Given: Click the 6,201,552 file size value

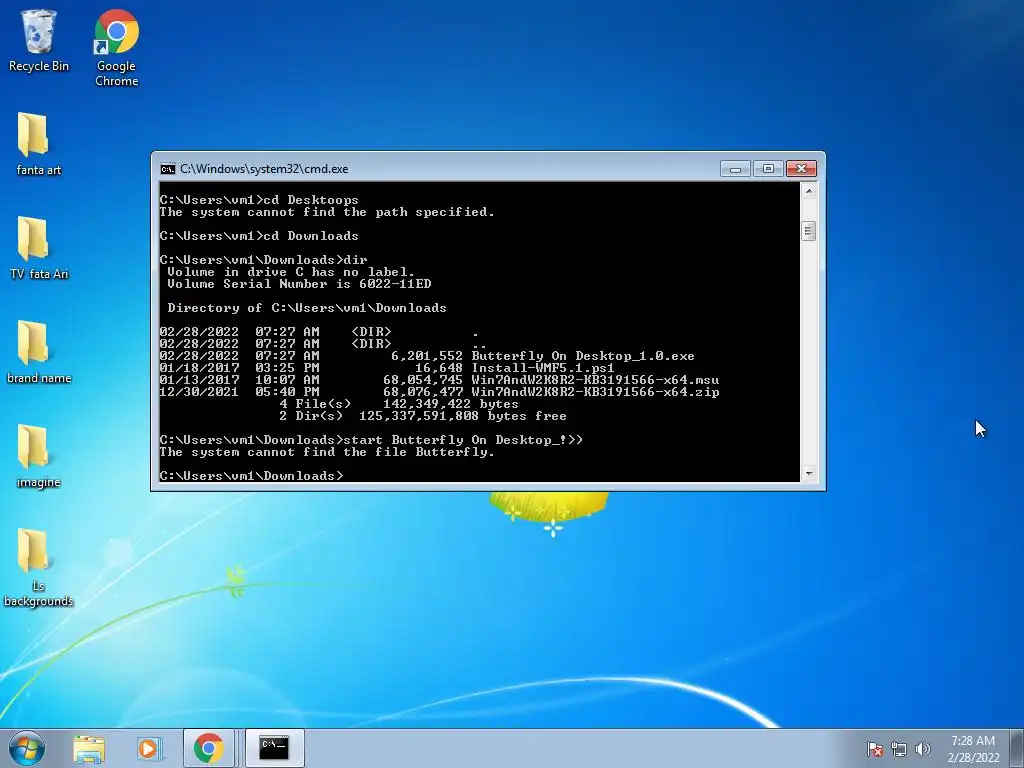Looking at the screenshot, I should click(x=426, y=356).
